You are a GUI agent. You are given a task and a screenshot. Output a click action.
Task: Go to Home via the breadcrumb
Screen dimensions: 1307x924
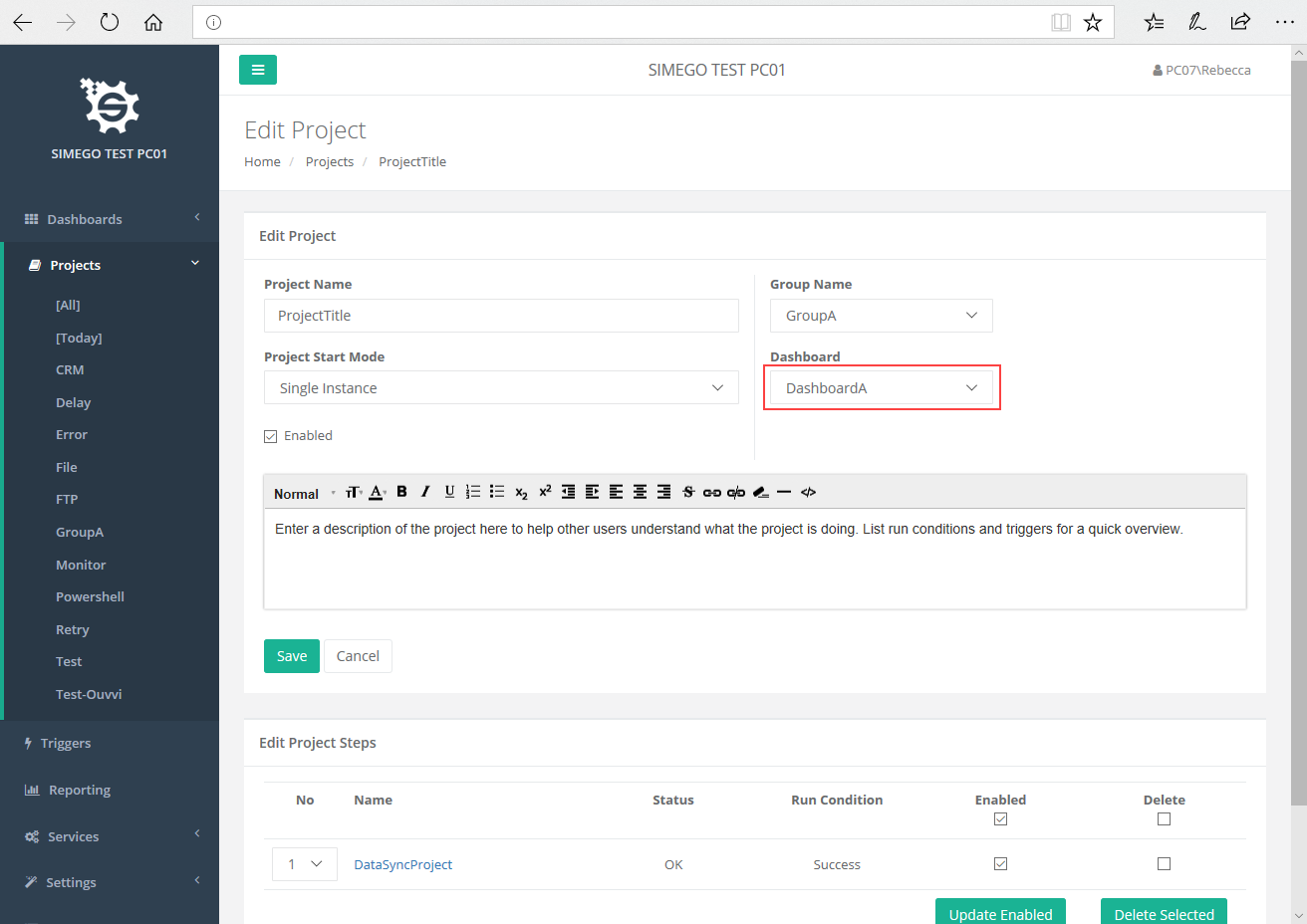[262, 161]
